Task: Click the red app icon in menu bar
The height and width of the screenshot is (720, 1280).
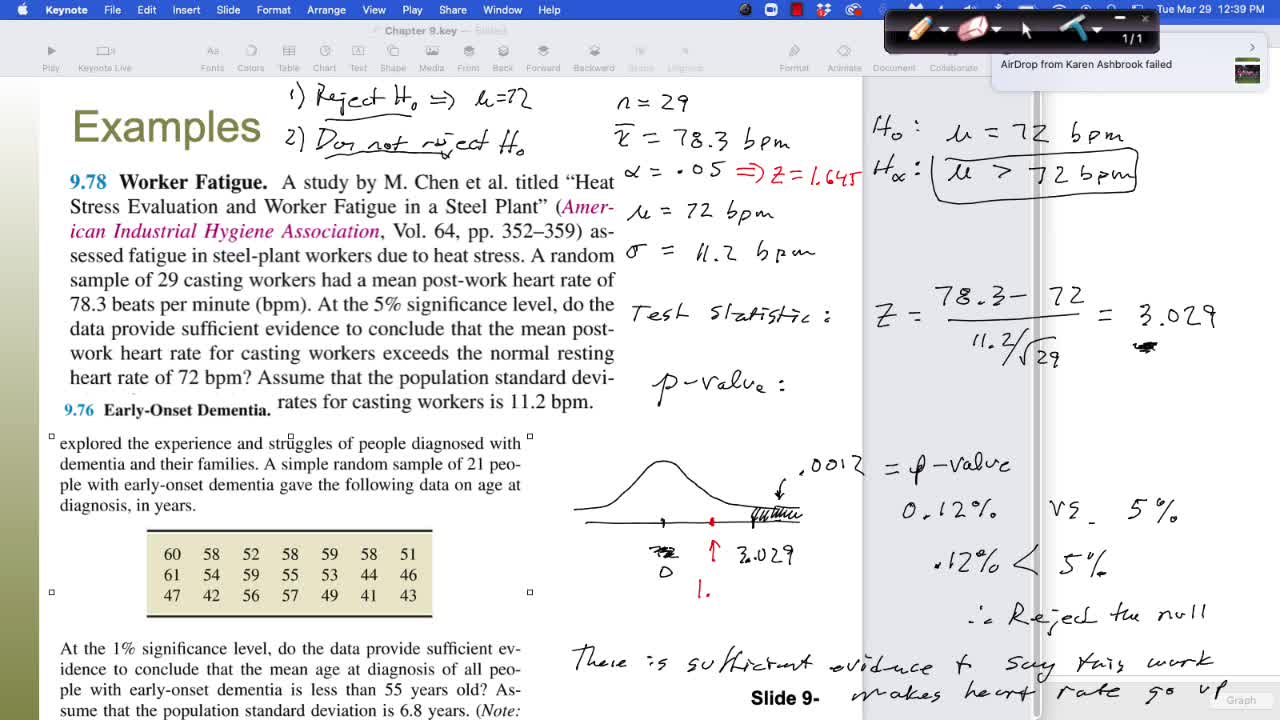Action: 797,10
